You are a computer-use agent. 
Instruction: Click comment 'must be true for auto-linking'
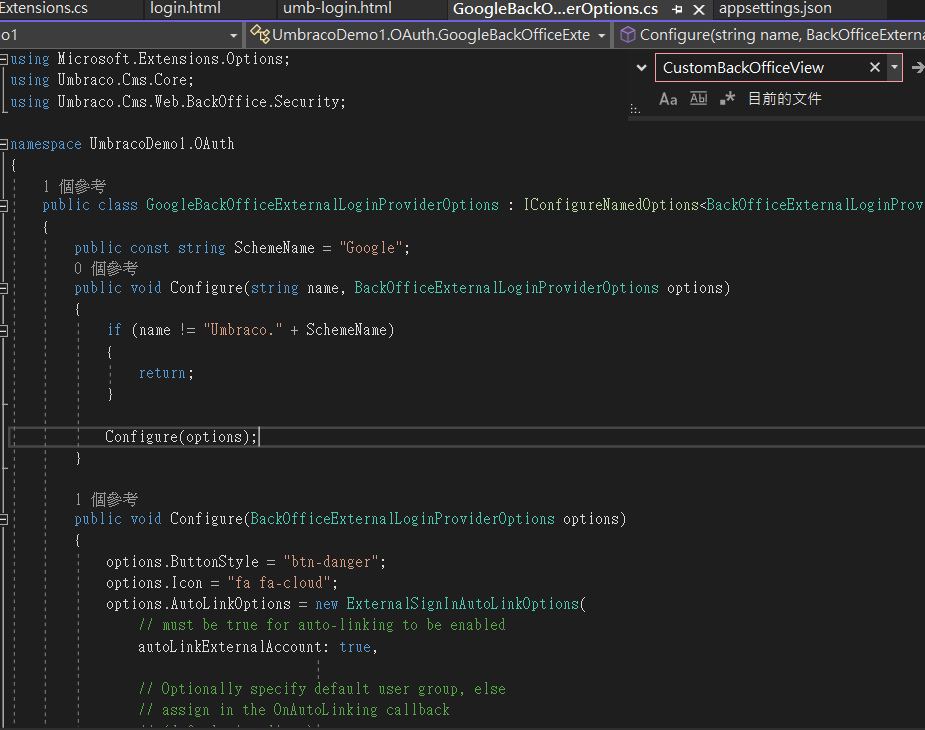[x=322, y=625]
